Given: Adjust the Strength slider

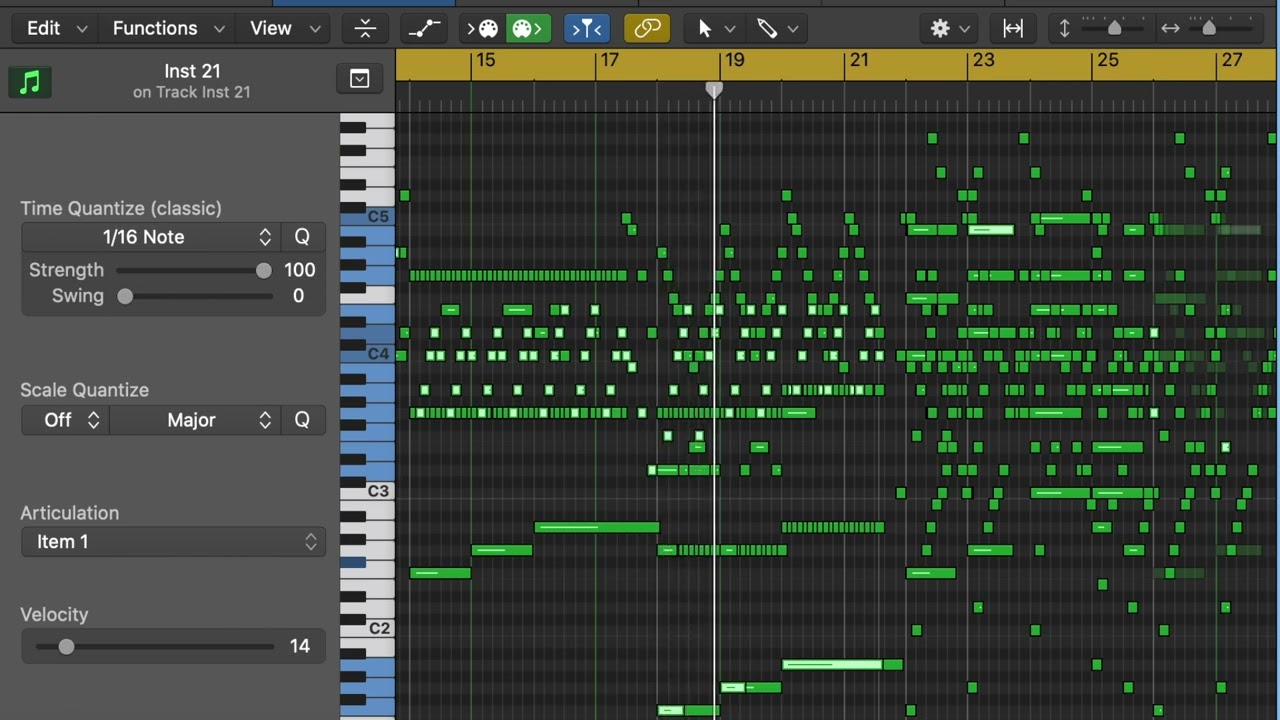Looking at the screenshot, I should point(193,270).
